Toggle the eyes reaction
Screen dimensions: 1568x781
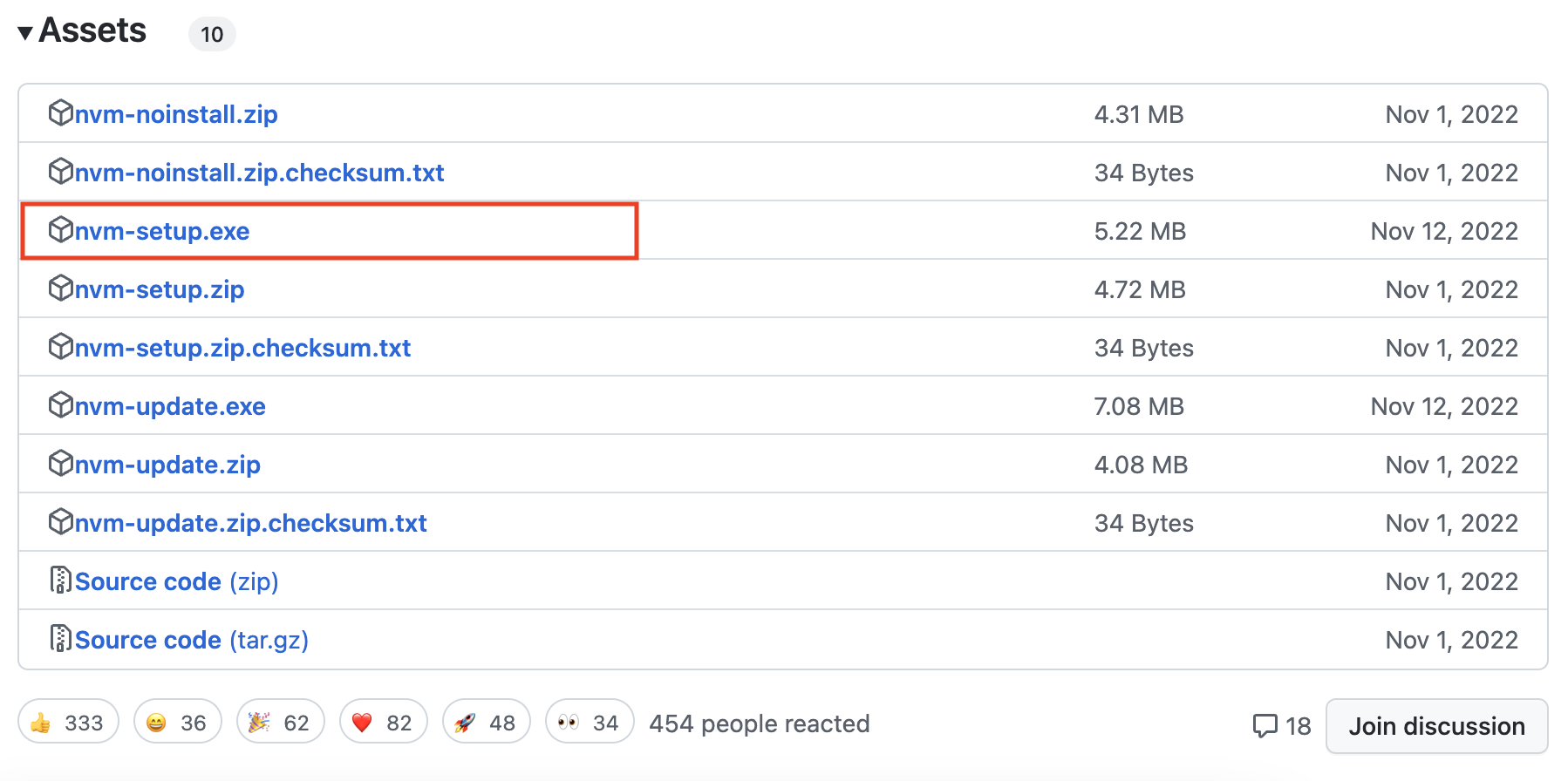click(x=589, y=722)
